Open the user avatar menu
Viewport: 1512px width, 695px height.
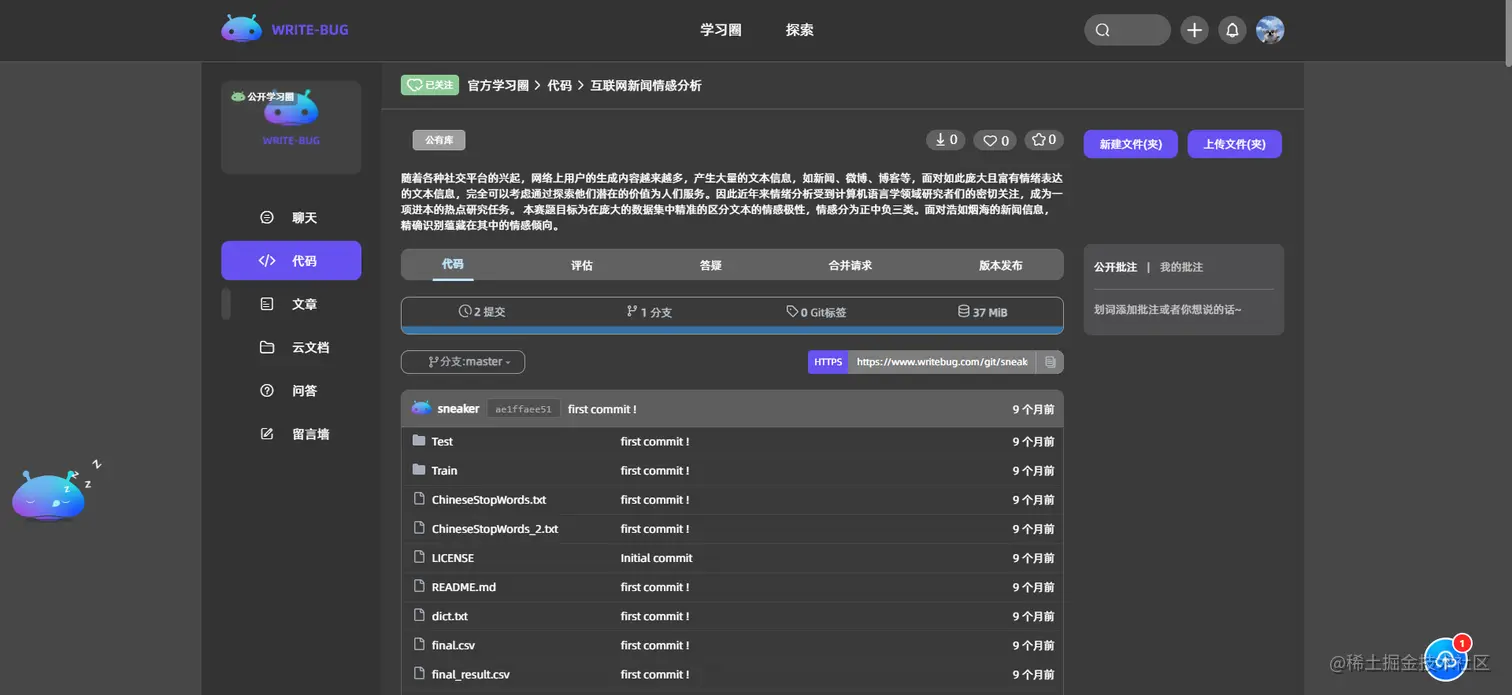[1270, 30]
